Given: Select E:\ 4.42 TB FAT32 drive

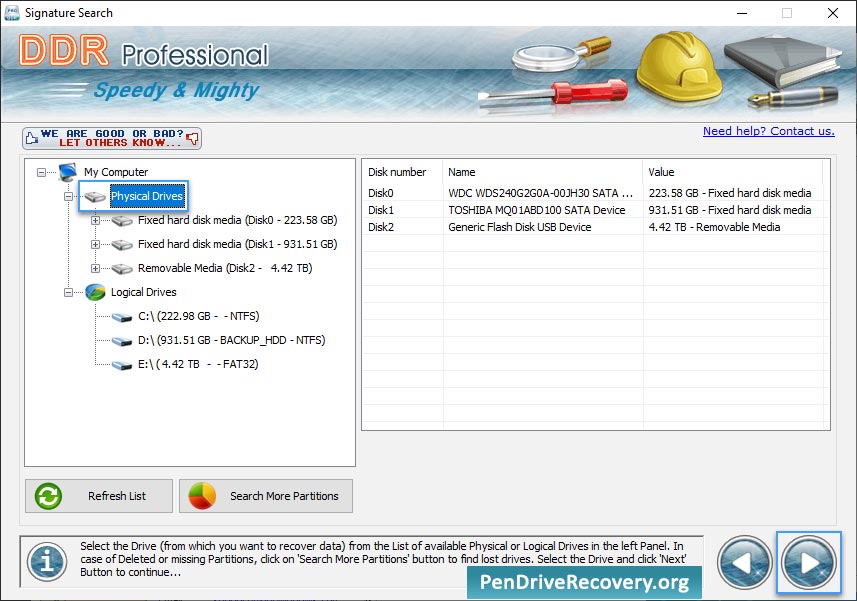Looking at the screenshot, I should click(198, 364).
